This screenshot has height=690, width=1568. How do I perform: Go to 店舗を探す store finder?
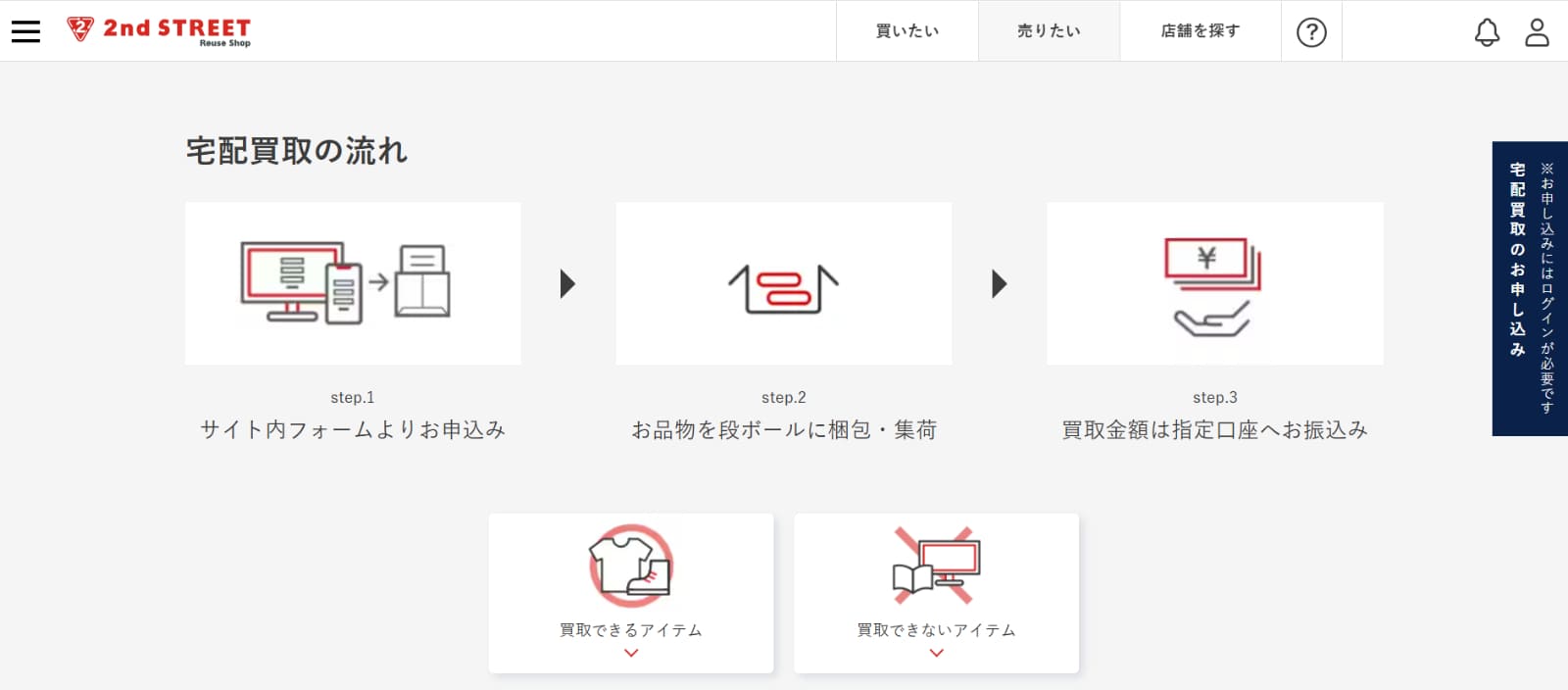1200,31
